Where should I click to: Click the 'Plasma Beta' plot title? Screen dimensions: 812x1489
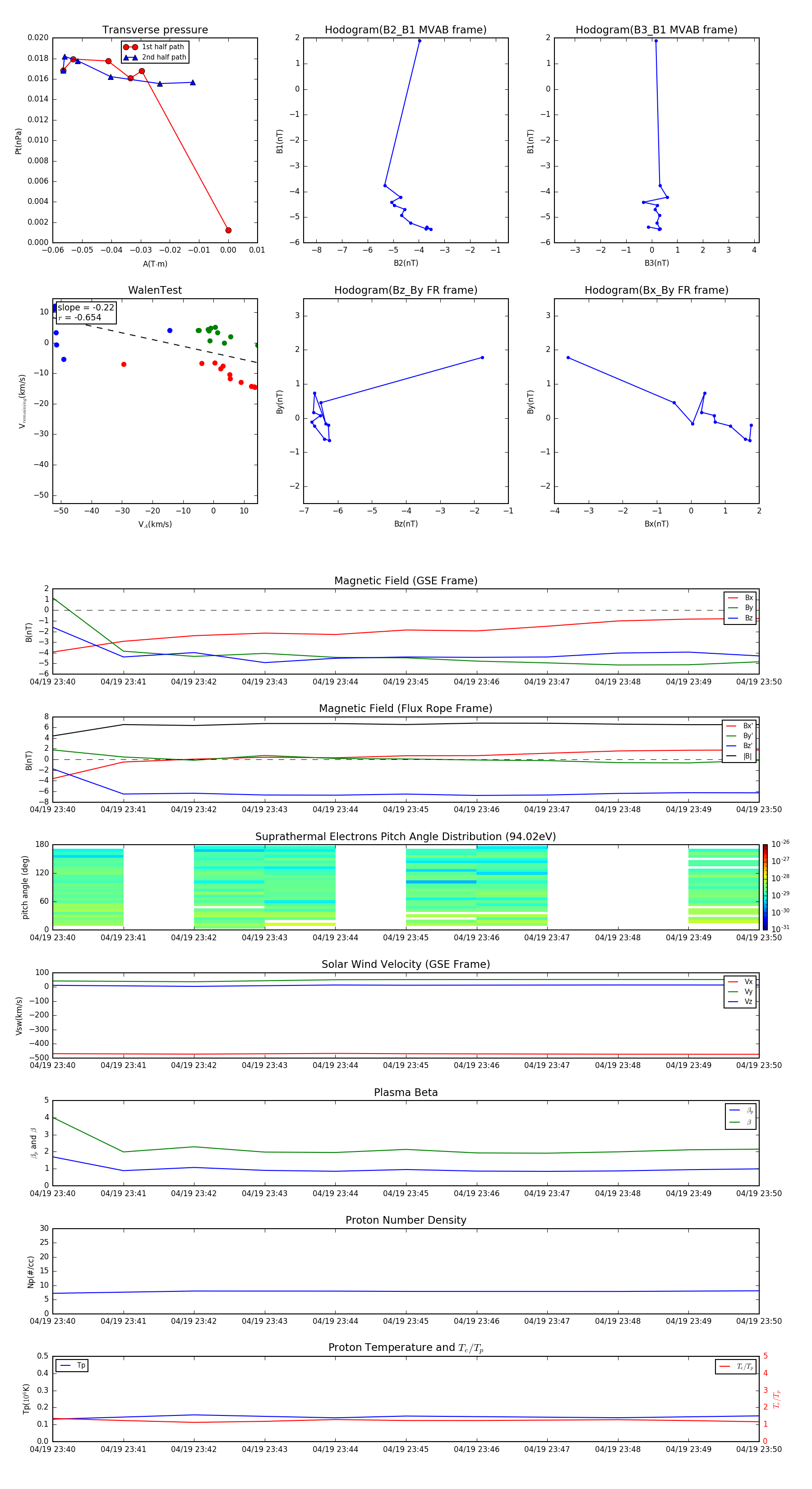pyautogui.click(x=406, y=1092)
